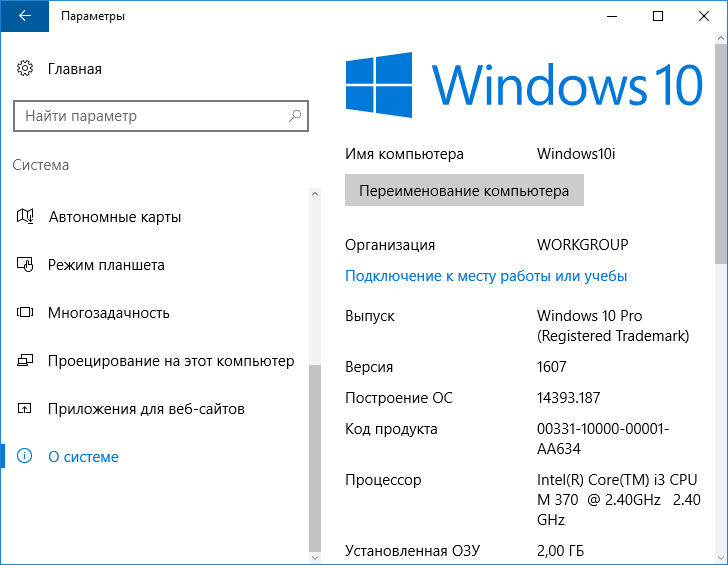728x565 pixels.
Task: Click the sidebar scrollbar down arrow
Action: (315, 556)
